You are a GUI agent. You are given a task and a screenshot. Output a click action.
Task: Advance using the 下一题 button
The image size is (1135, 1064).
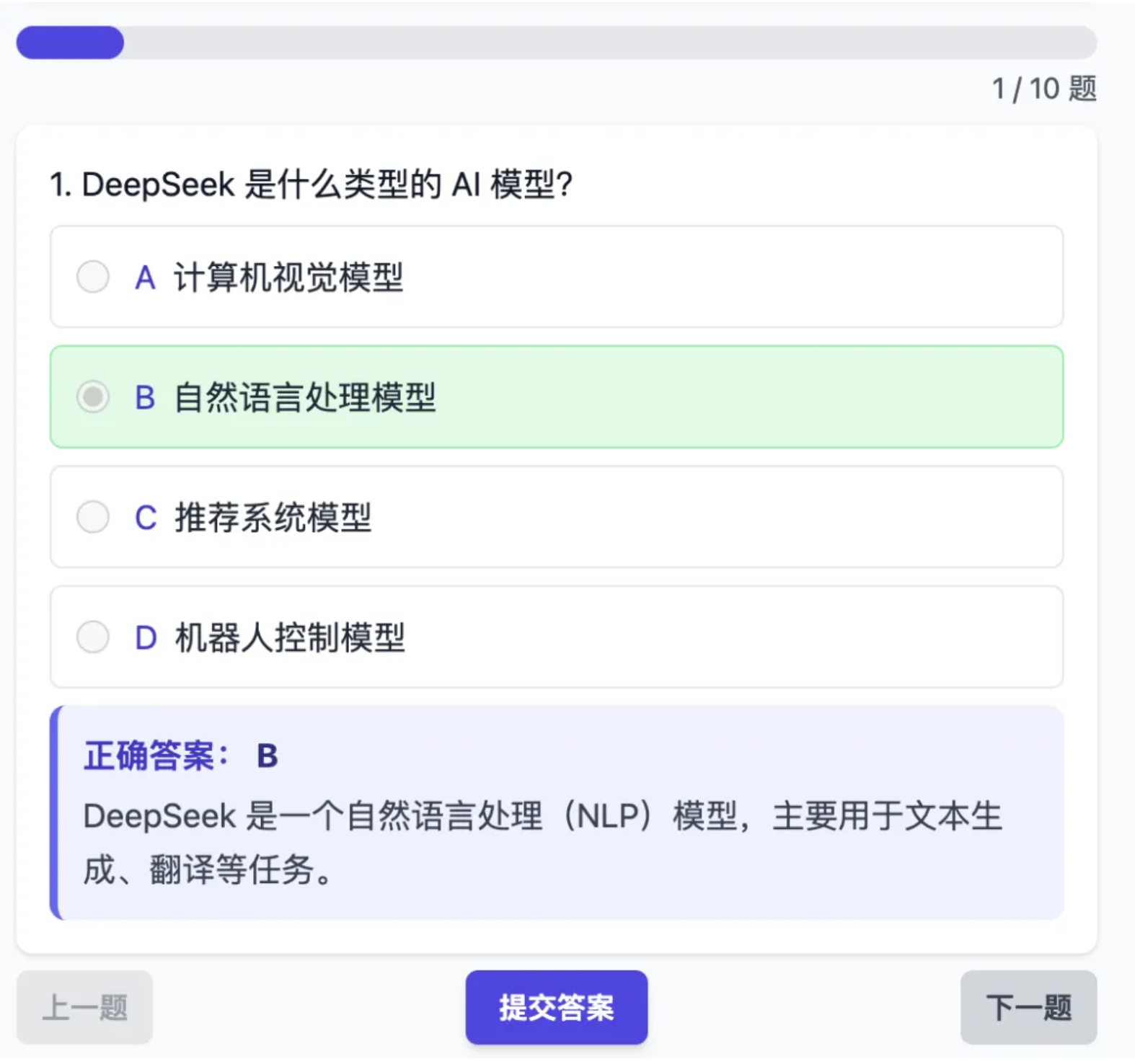[x=1028, y=1007]
